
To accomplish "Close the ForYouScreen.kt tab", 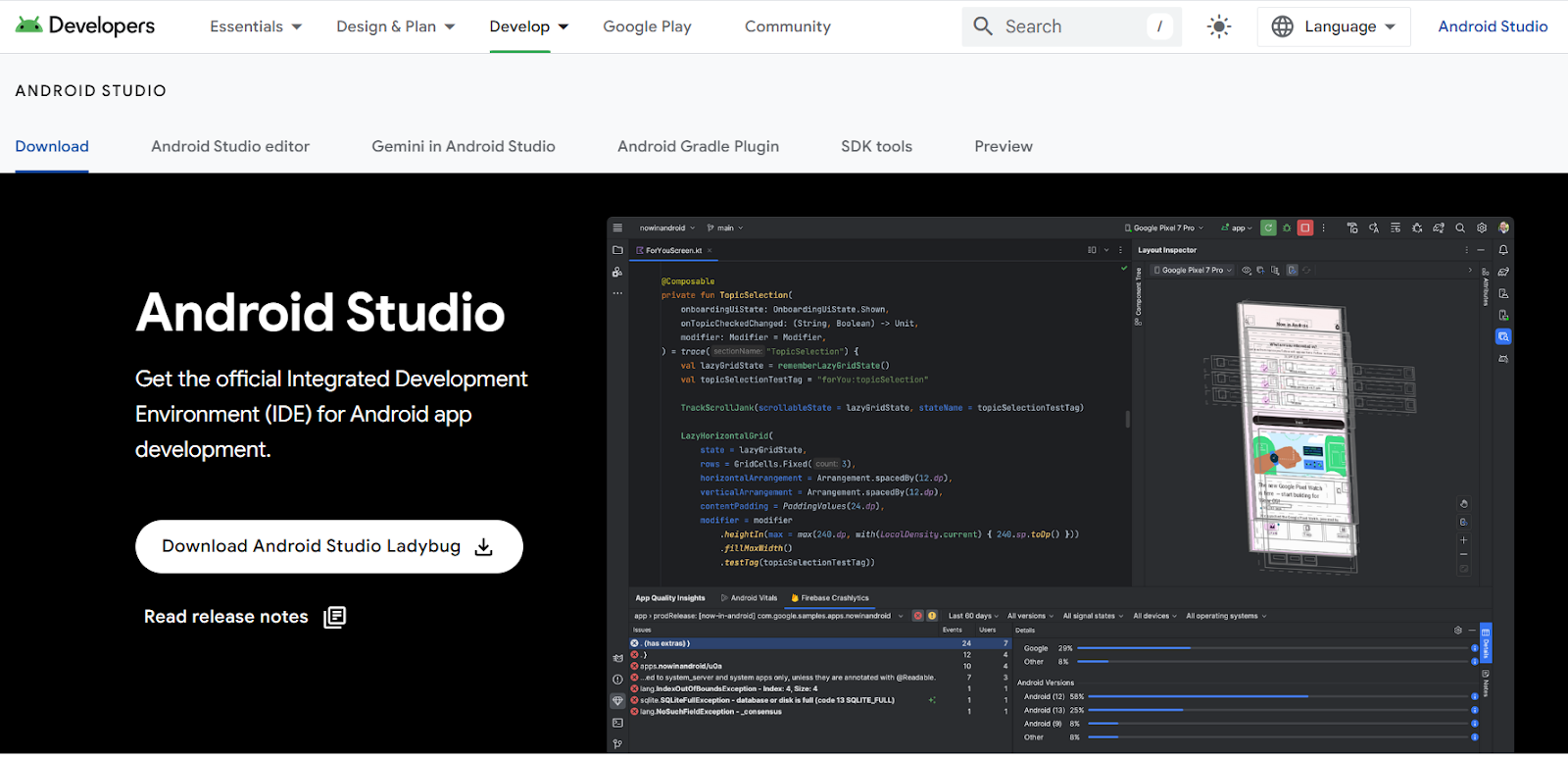I will tap(710, 250).
